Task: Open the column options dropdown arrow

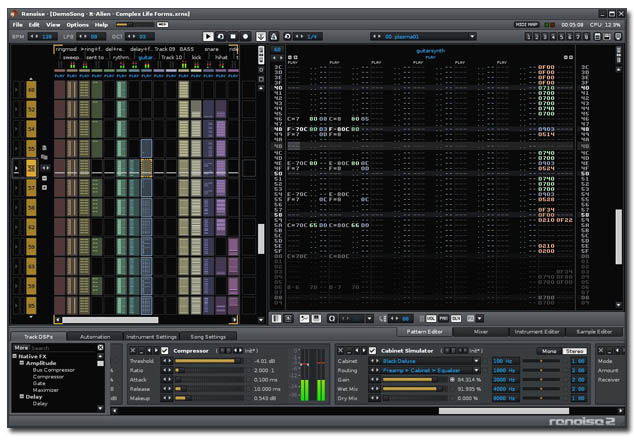Action: pos(480,319)
